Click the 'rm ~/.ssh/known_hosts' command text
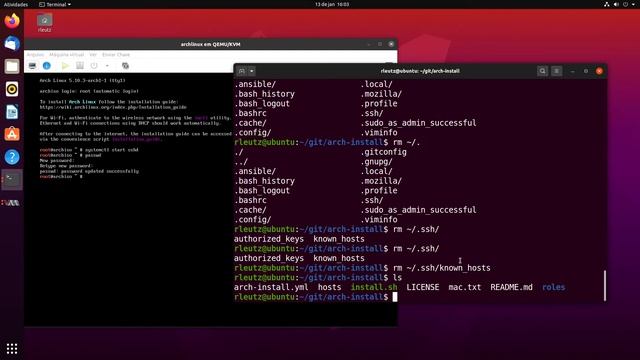 (442, 268)
